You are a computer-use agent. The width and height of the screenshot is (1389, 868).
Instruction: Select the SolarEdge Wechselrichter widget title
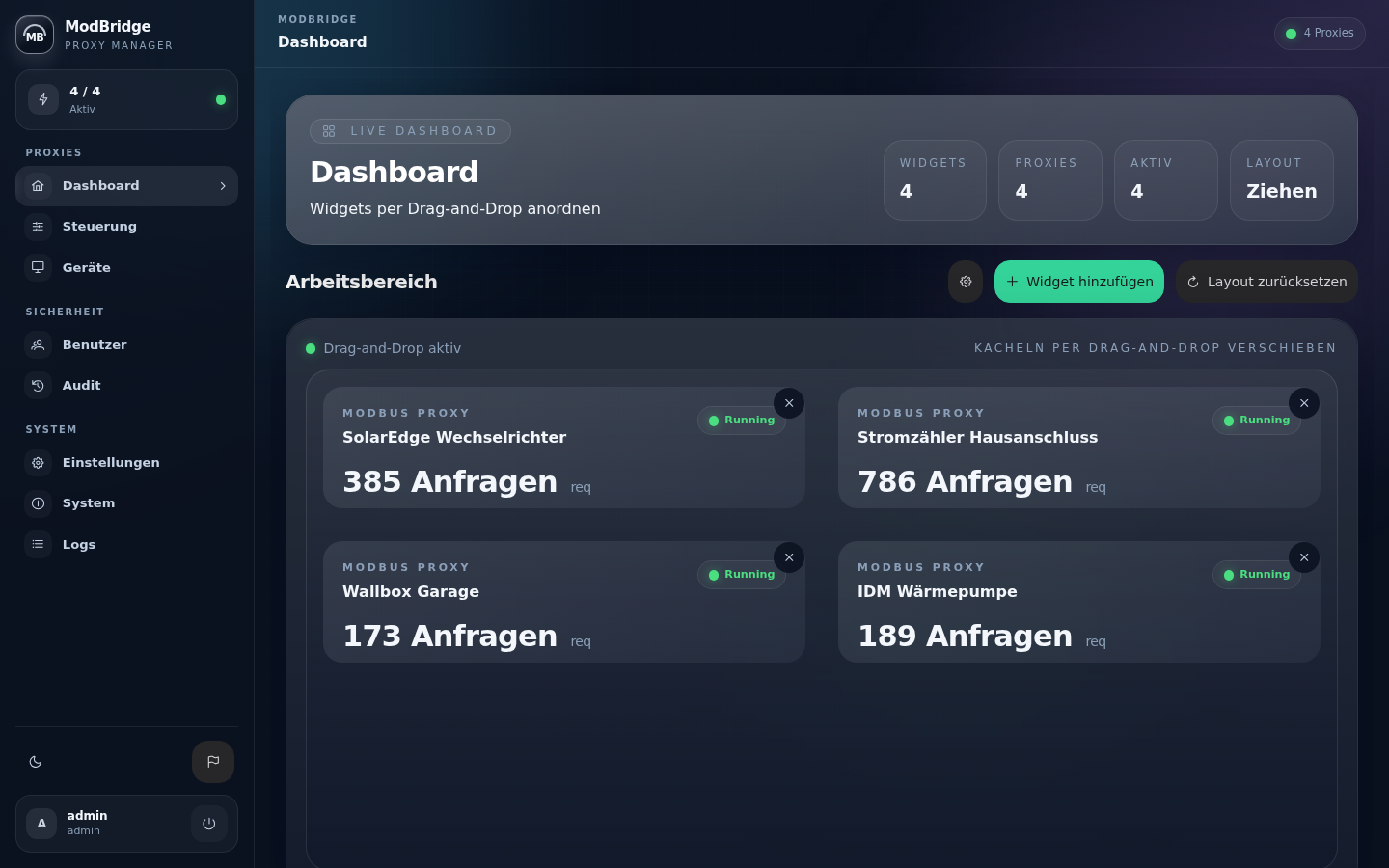[x=454, y=437]
